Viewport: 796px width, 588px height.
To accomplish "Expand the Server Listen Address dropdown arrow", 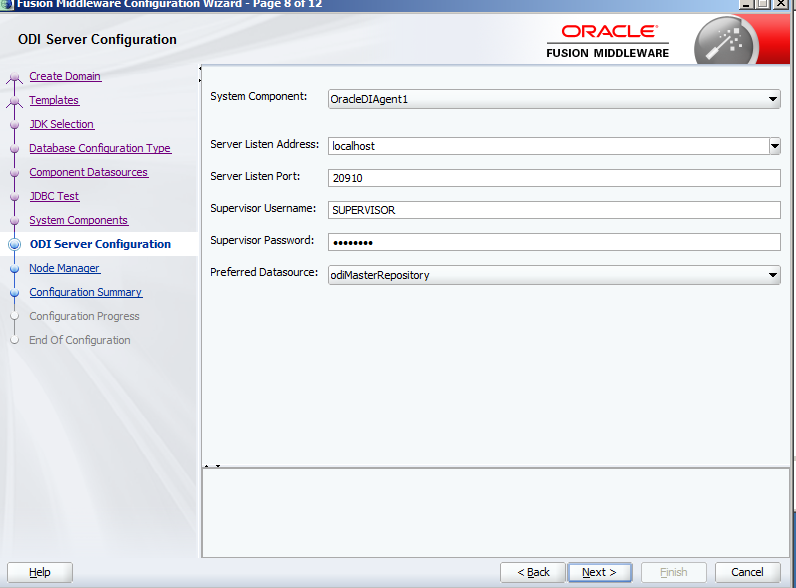I will point(774,146).
